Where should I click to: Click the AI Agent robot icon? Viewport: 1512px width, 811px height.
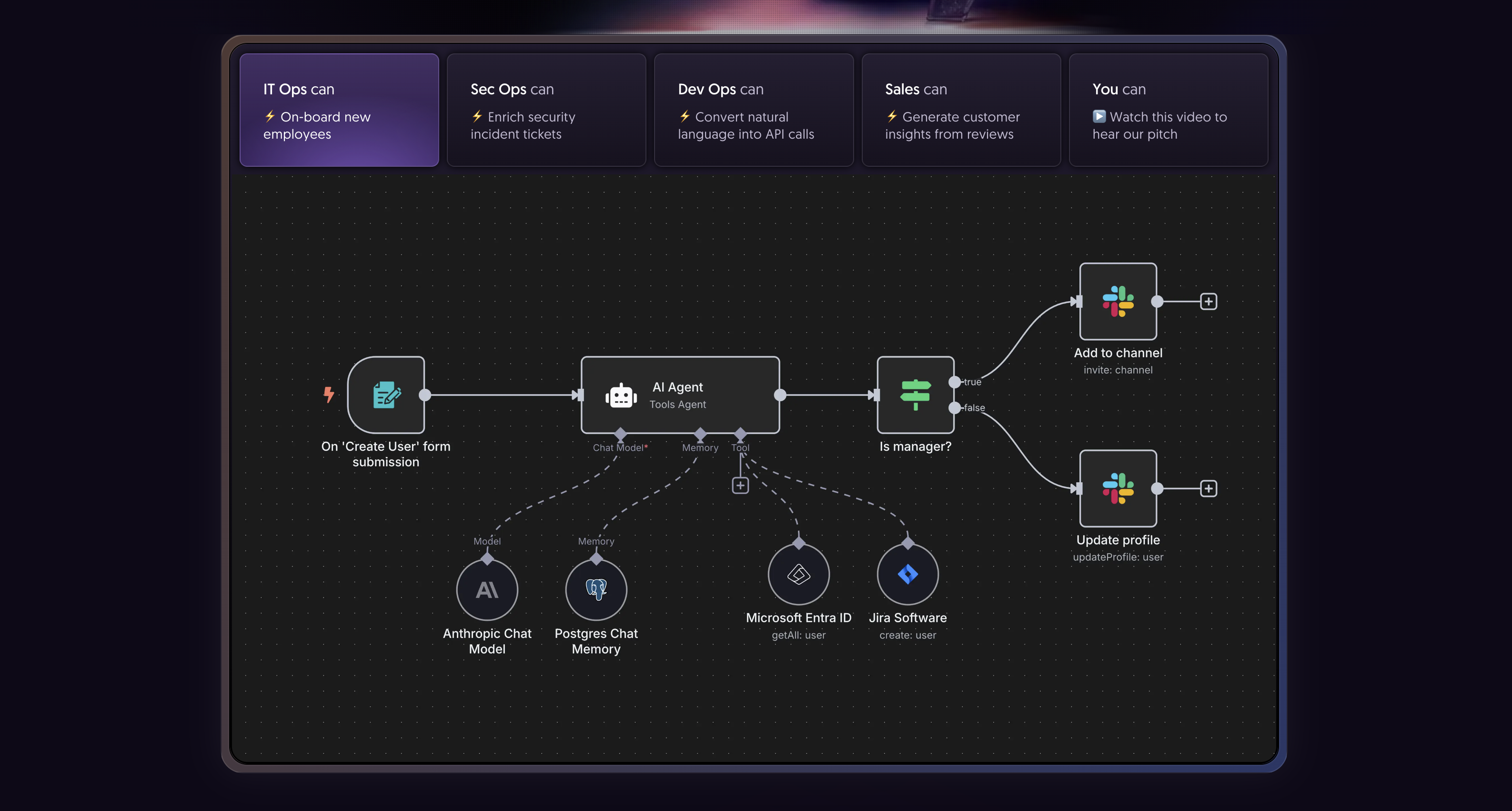(621, 396)
